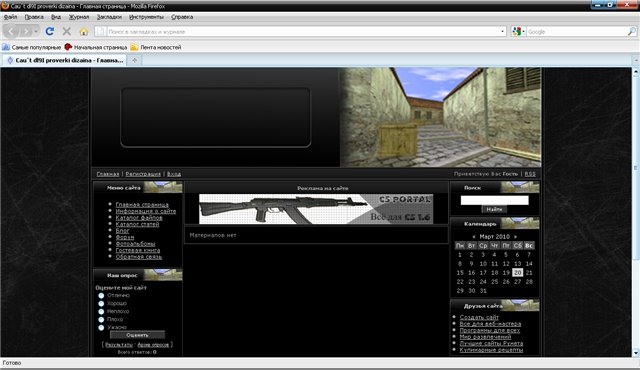Open 'Информация о сайте' in the site menu
This screenshot has height=370, width=640.
[146, 211]
